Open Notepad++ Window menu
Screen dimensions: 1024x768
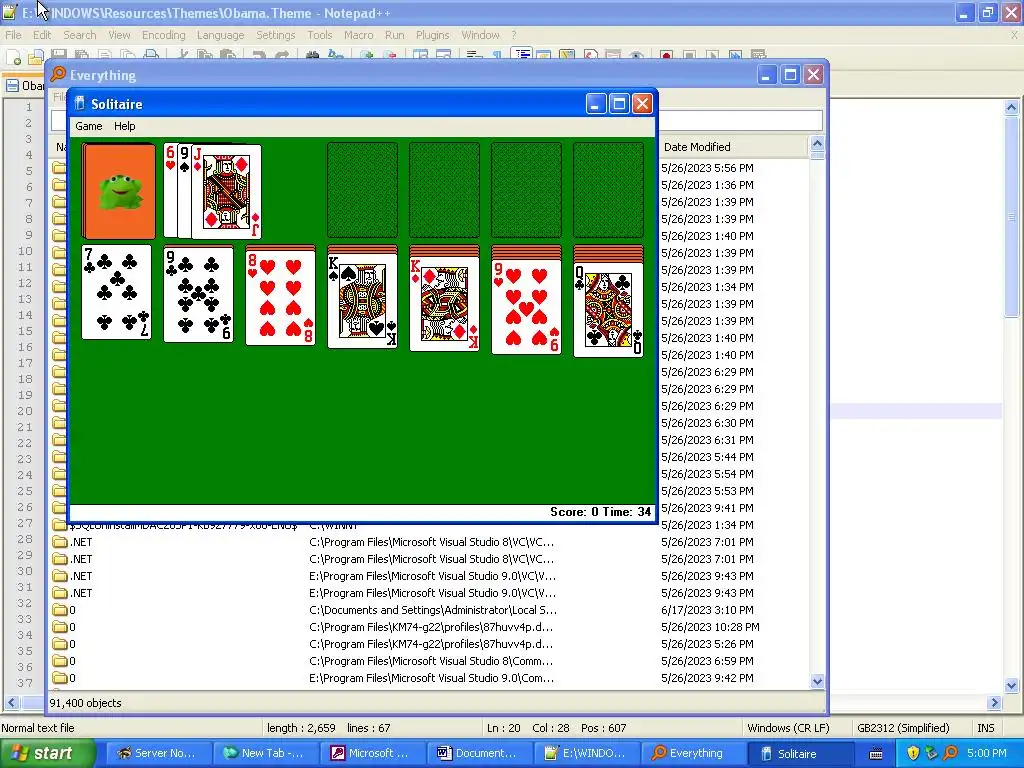pos(481,35)
